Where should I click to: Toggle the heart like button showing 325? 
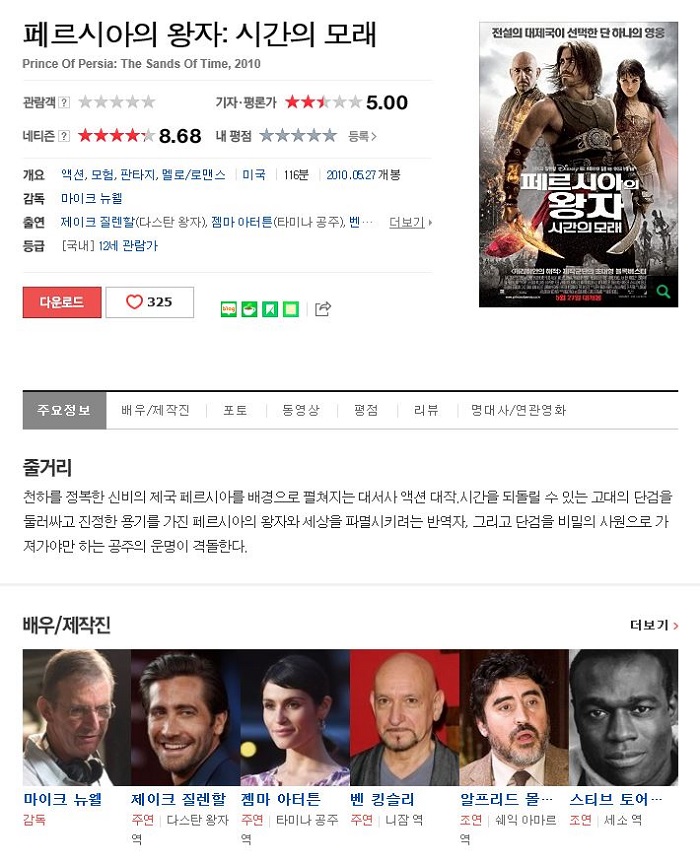pos(150,302)
